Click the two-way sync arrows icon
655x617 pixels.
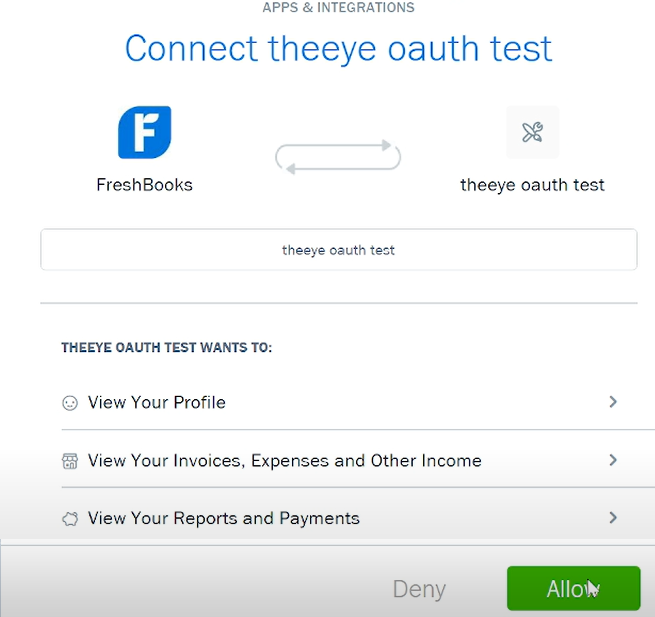(x=338, y=157)
